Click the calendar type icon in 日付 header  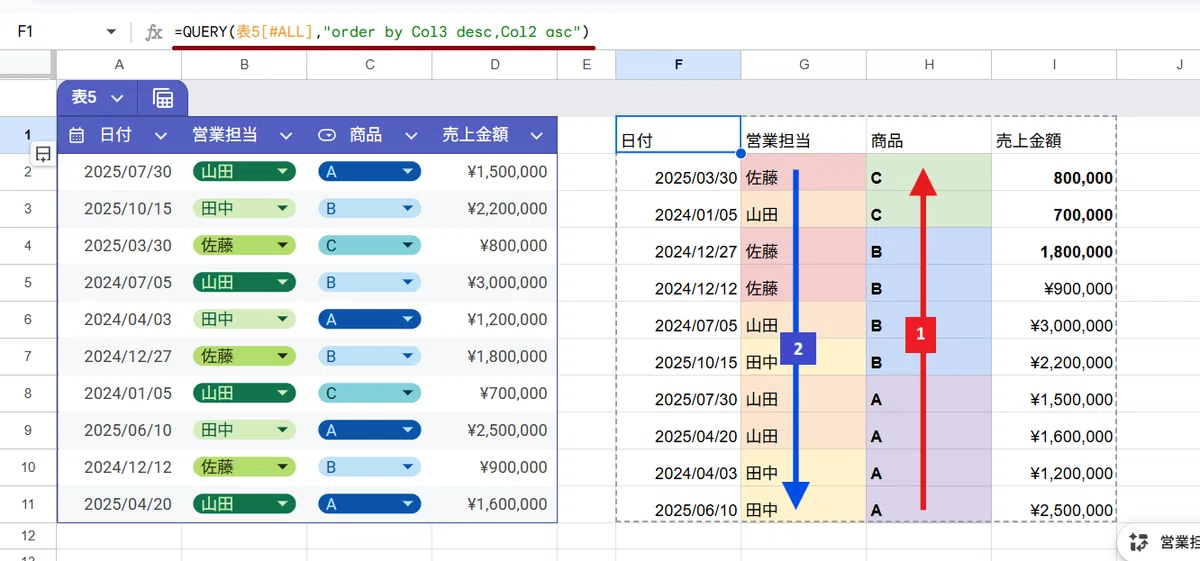point(77,135)
